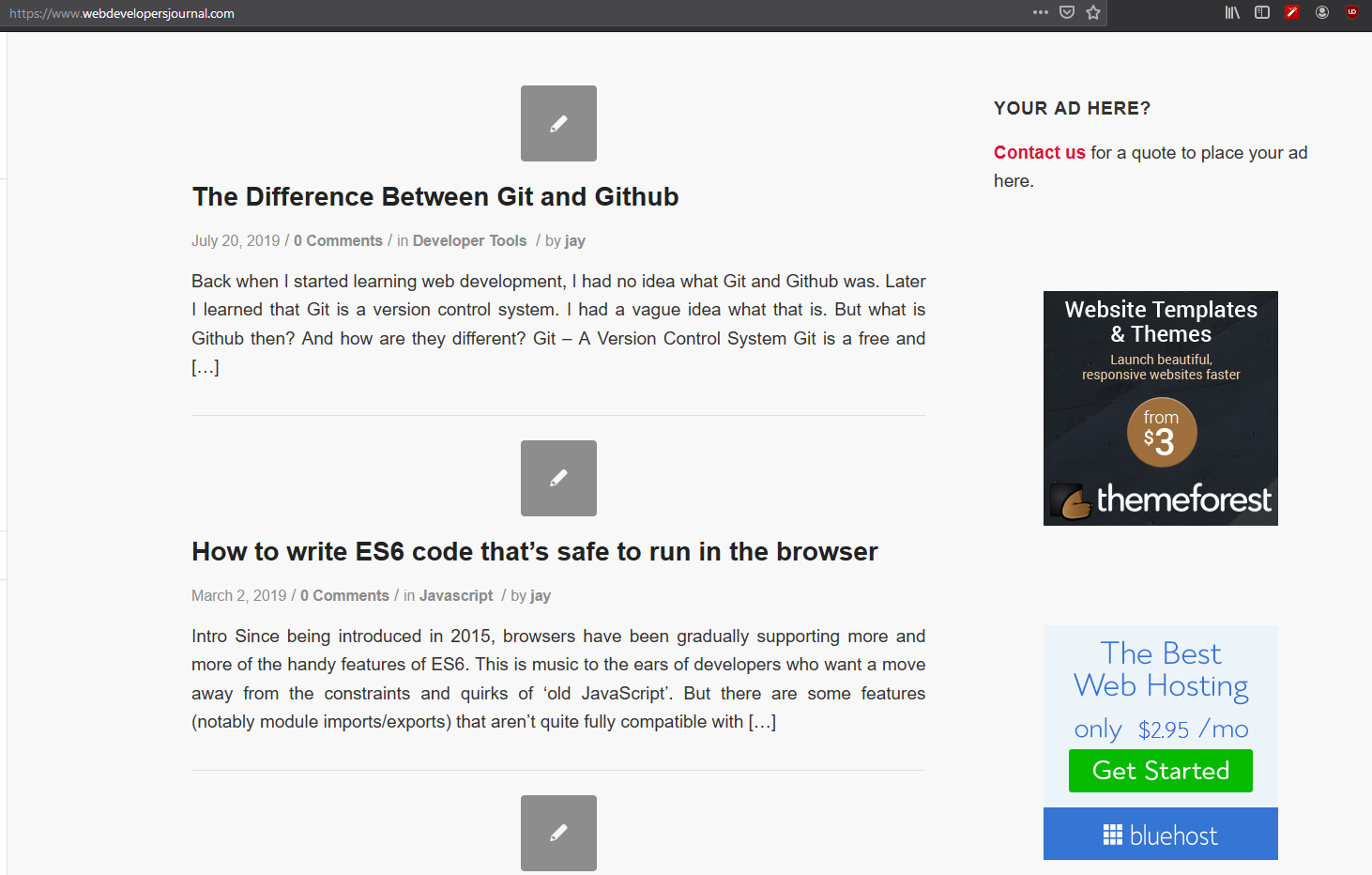
Task: Open the ES6 browser safety article
Action: click(x=533, y=551)
